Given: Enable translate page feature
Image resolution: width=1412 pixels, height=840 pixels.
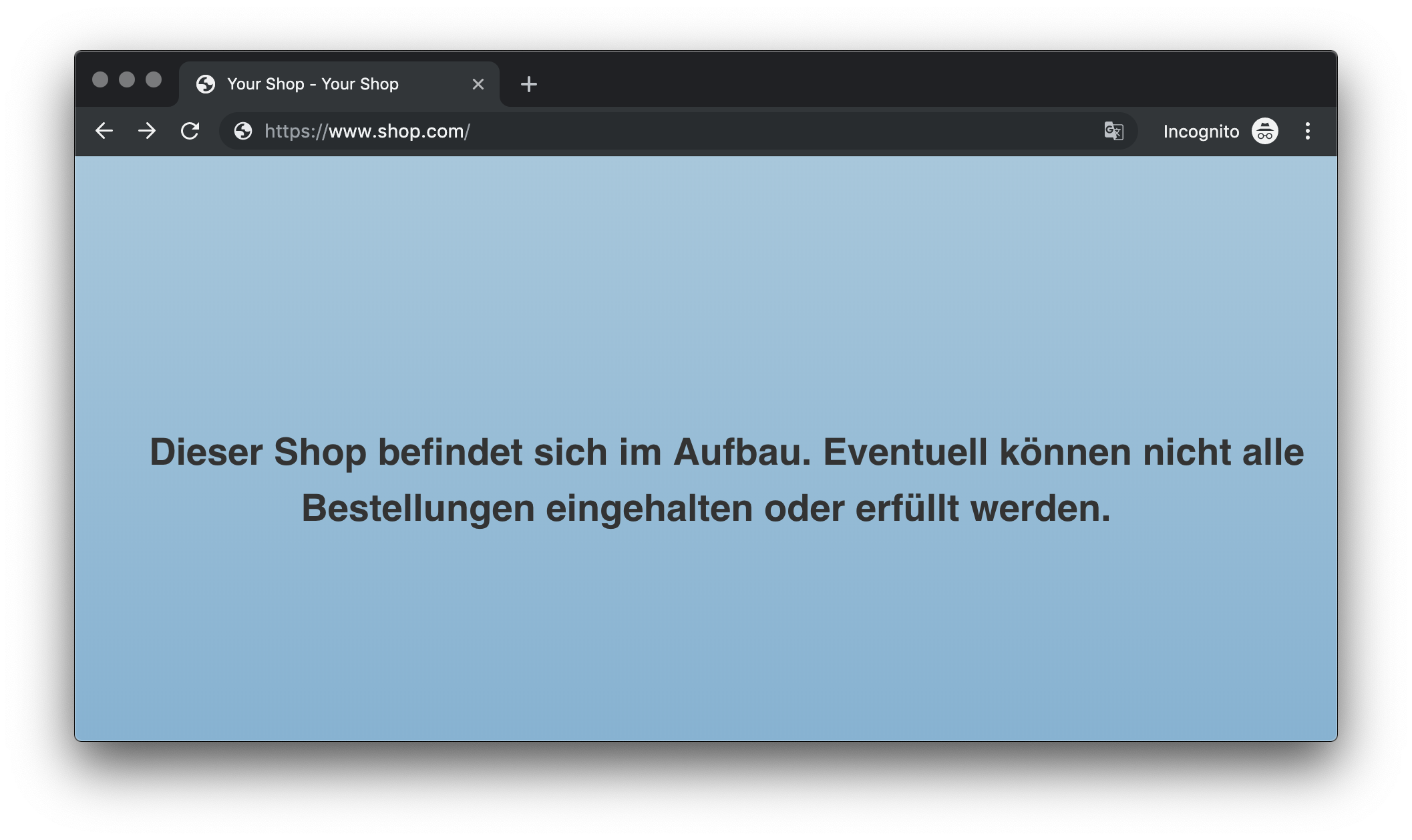Looking at the screenshot, I should point(1113,130).
